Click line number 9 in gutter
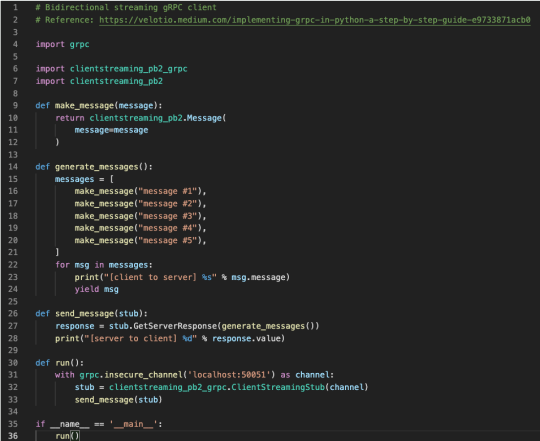The image size is (540, 441). 15,106
